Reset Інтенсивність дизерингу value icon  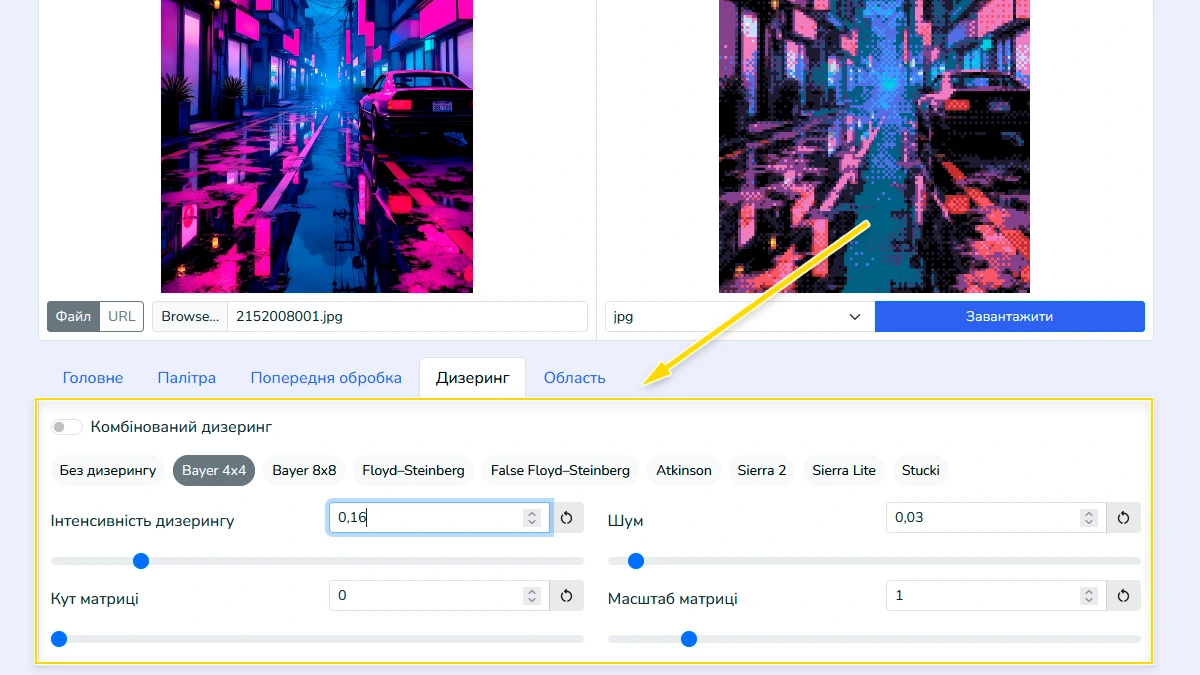click(x=567, y=518)
